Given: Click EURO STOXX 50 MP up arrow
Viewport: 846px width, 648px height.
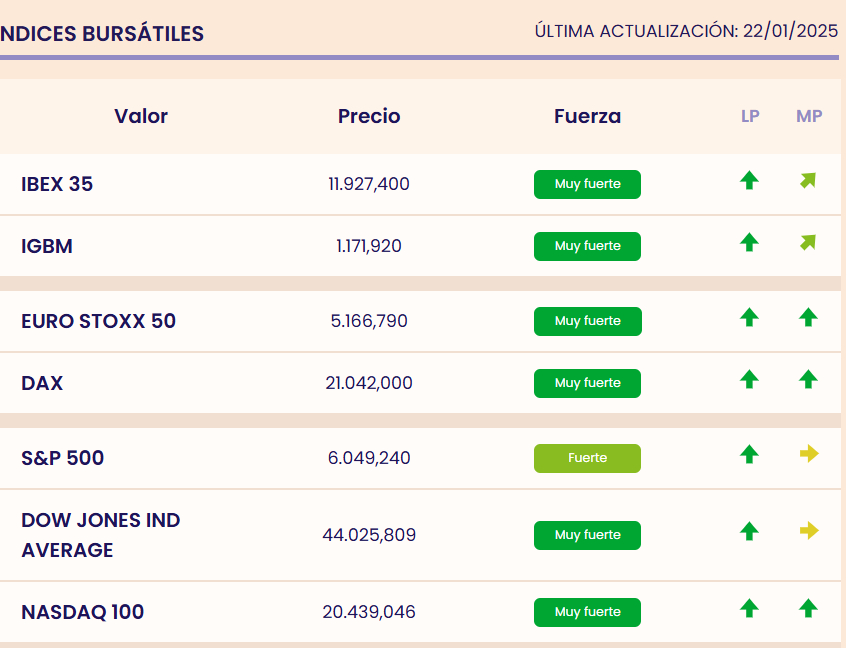Looking at the screenshot, I should click(808, 318).
